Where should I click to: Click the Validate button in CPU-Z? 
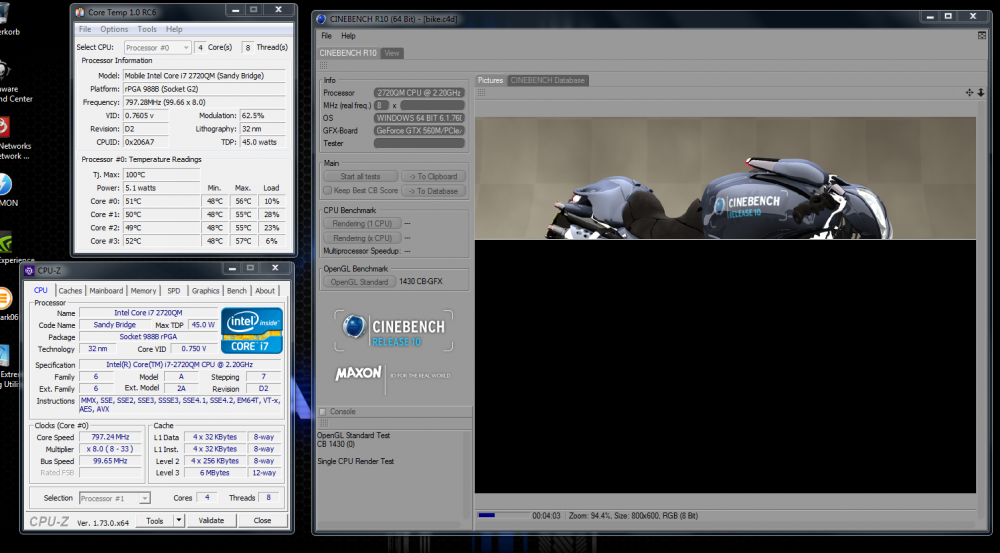(211, 520)
